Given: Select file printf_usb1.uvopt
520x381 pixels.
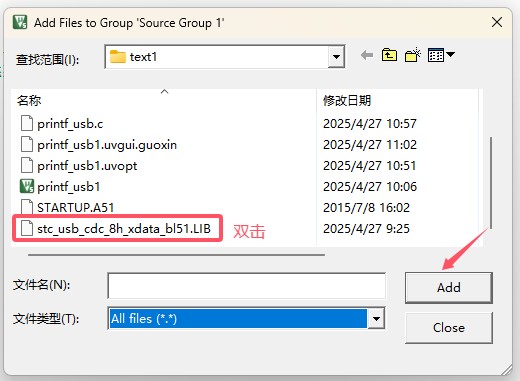Looking at the screenshot, I should coord(87,166).
